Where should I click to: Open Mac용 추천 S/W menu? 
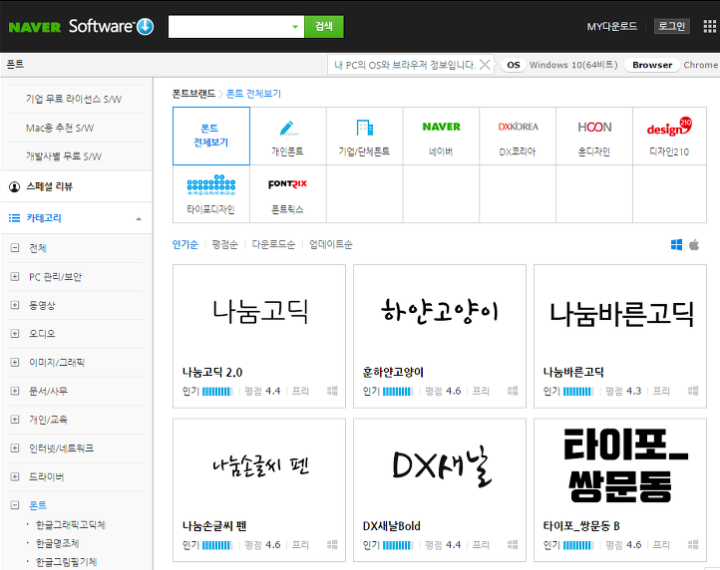pyautogui.click(x=60, y=128)
